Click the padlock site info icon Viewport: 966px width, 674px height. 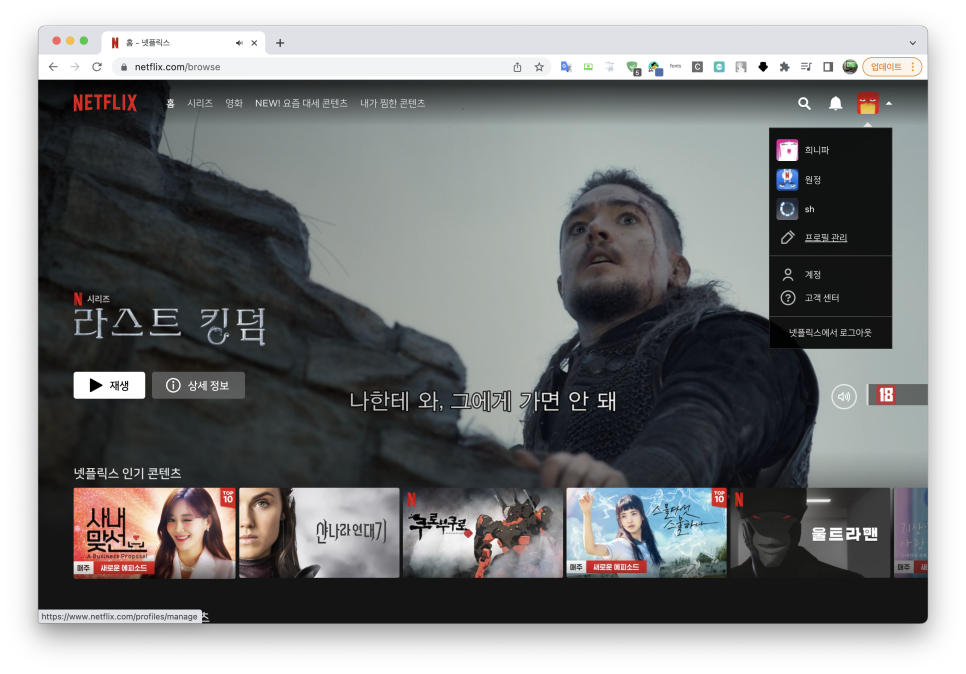point(124,67)
